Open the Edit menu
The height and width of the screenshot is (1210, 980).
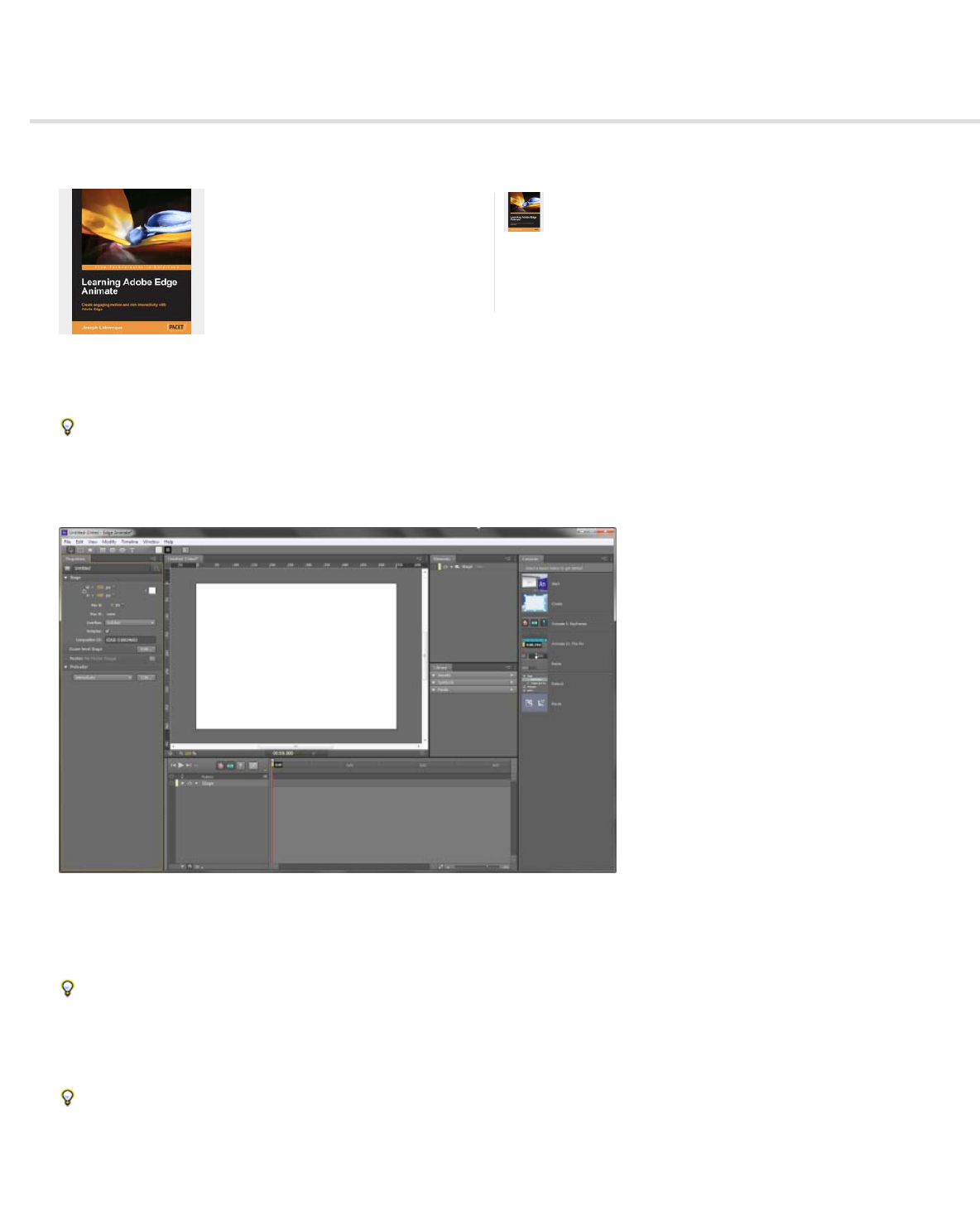coord(79,542)
